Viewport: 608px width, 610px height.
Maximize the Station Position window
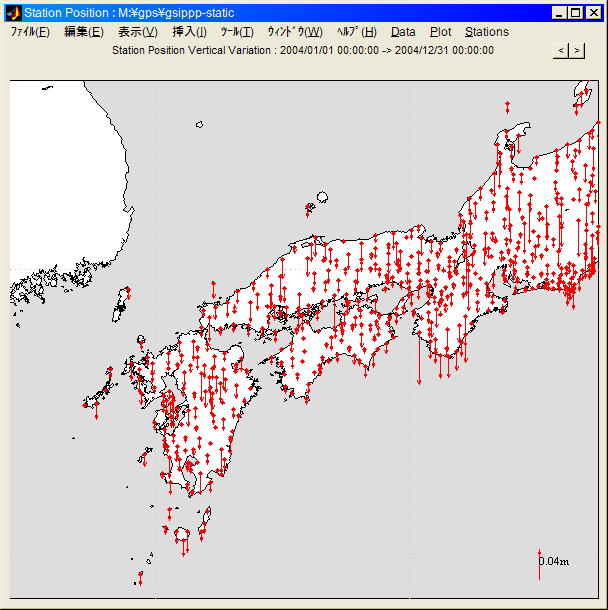point(575,13)
